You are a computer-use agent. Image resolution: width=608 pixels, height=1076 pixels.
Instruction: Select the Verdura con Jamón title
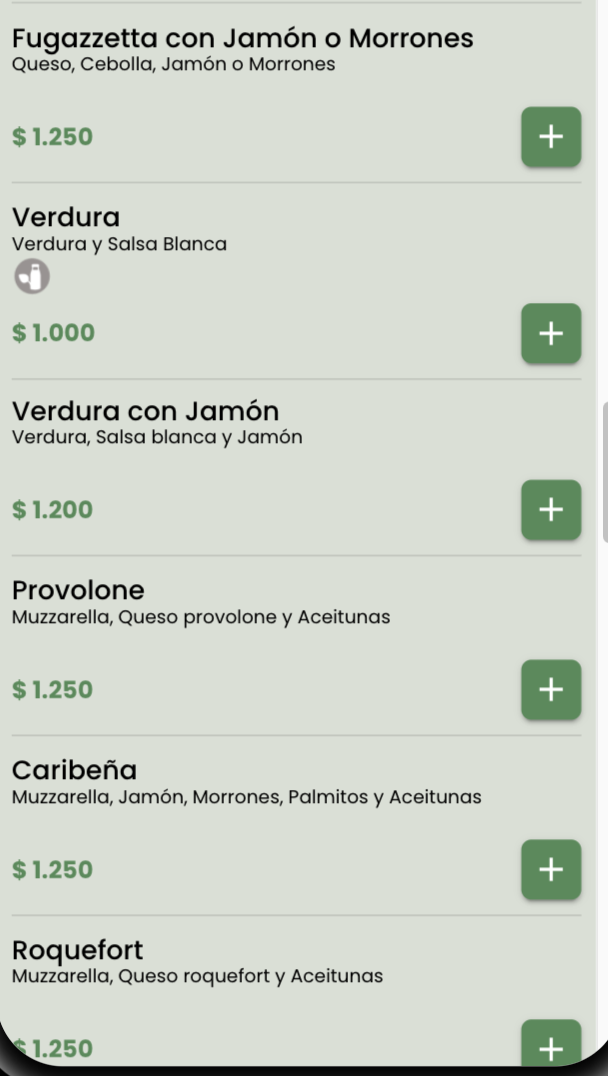tap(145, 411)
